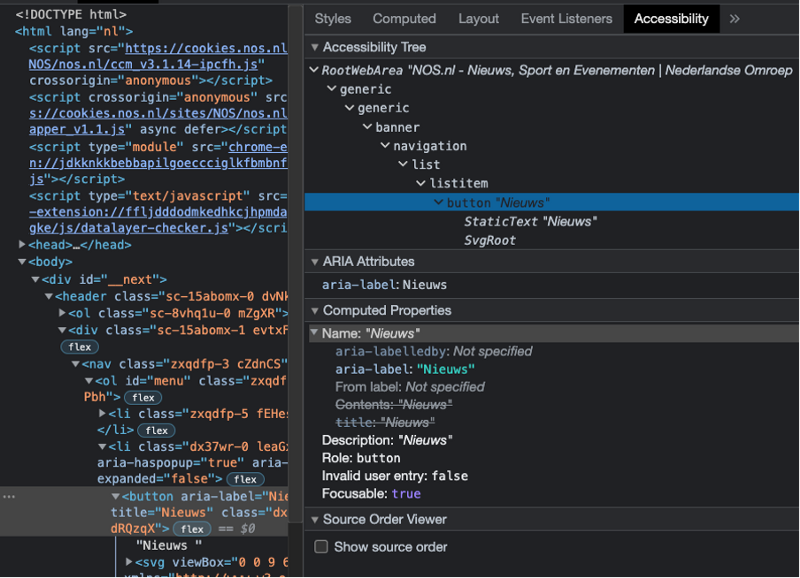Enable the Show source order checkbox

(321, 547)
